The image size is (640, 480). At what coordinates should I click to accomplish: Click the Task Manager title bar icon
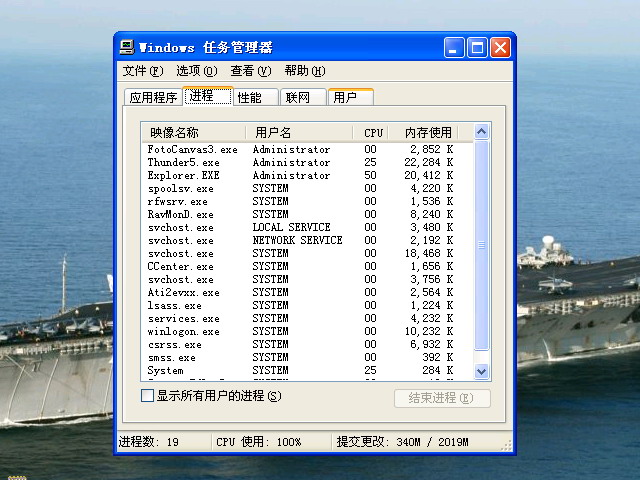(127, 47)
